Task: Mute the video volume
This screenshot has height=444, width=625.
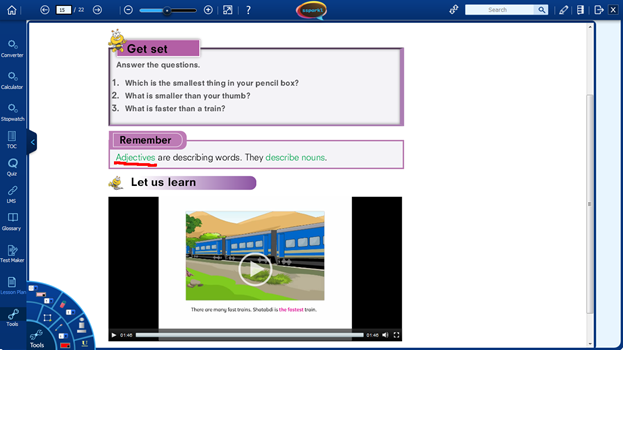Action: pos(385,335)
